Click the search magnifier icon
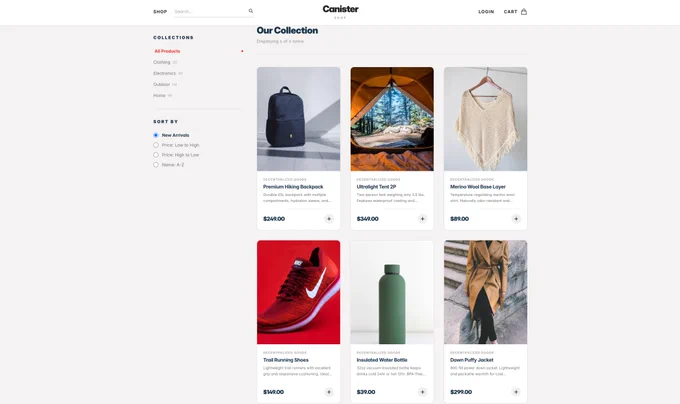The image size is (680, 404). click(x=251, y=11)
